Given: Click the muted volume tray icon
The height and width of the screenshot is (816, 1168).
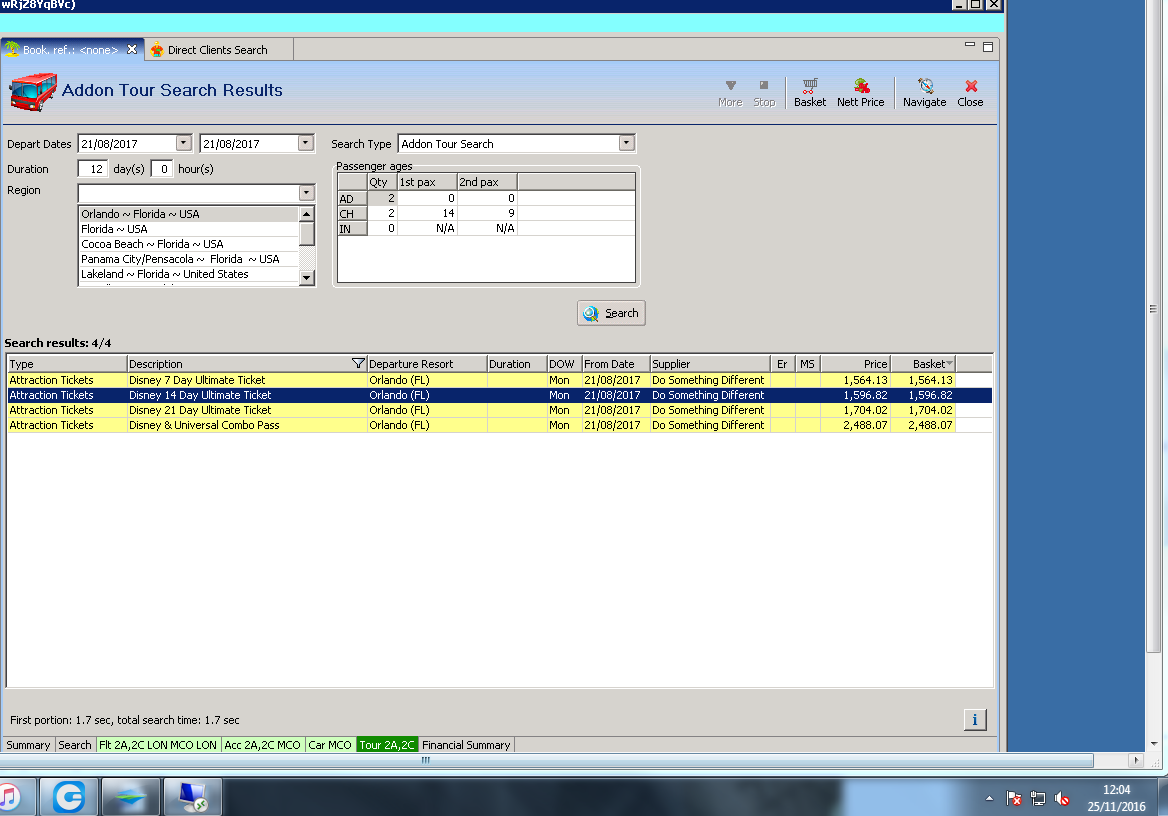Looking at the screenshot, I should coord(1061,799).
